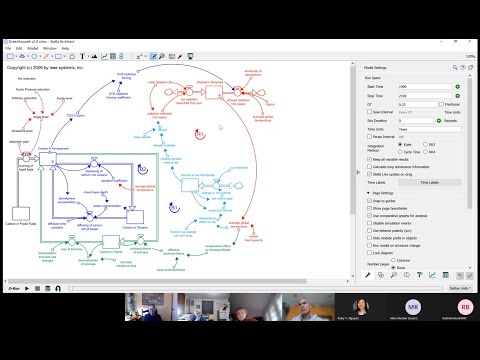The height and width of the screenshot is (360, 480).
Task: Enable Lock diagram checkbox
Action: coord(369,253)
